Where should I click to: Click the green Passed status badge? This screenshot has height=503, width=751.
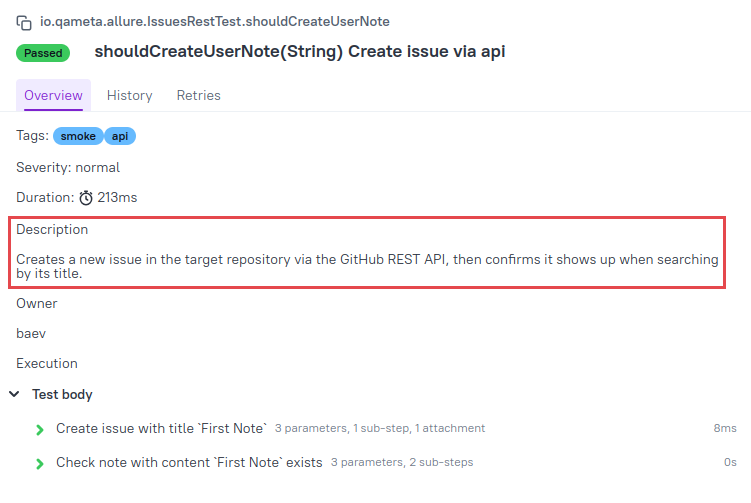click(43, 53)
